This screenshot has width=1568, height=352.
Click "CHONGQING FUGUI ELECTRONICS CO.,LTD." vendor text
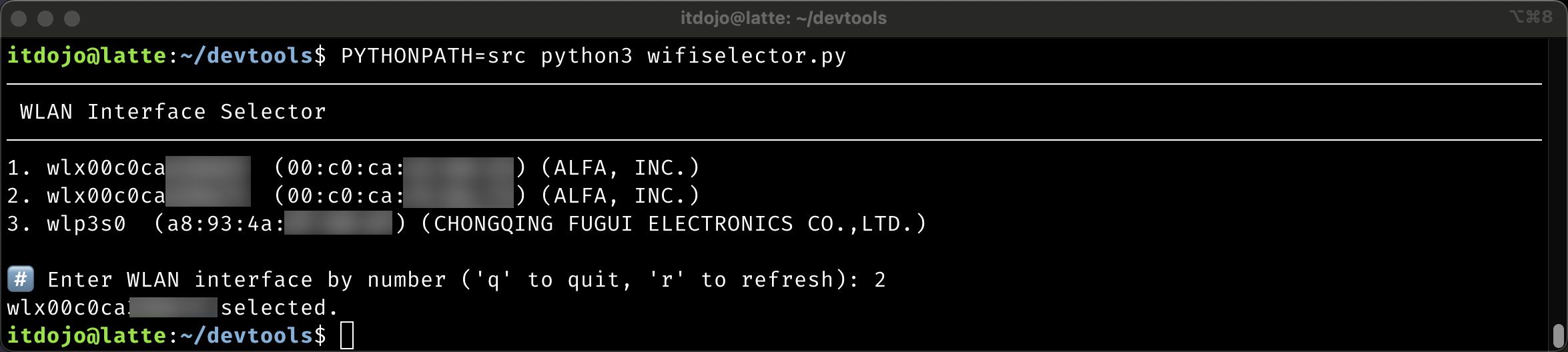[674, 223]
